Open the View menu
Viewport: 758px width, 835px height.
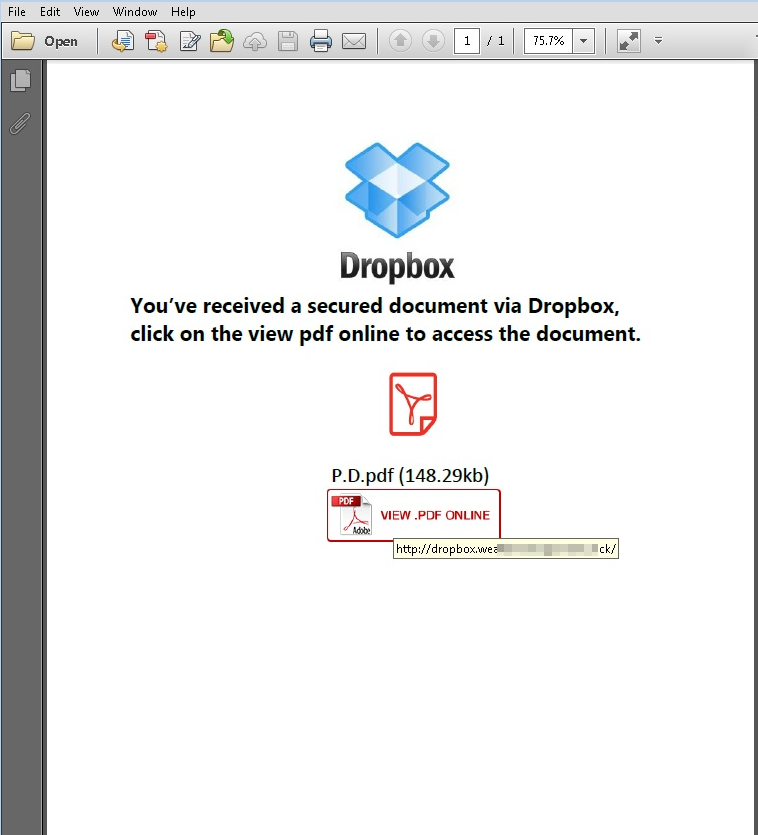coord(86,12)
